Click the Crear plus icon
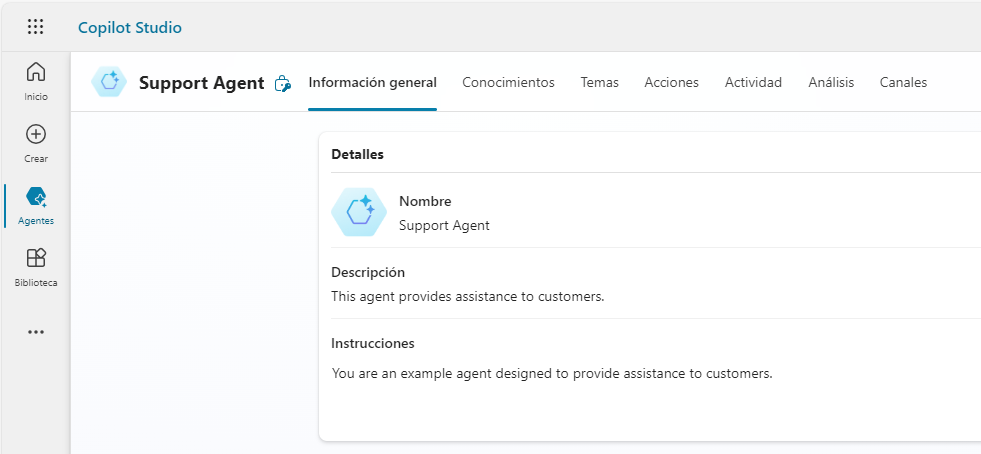The width and height of the screenshot is (981, 454). (36, 134)
